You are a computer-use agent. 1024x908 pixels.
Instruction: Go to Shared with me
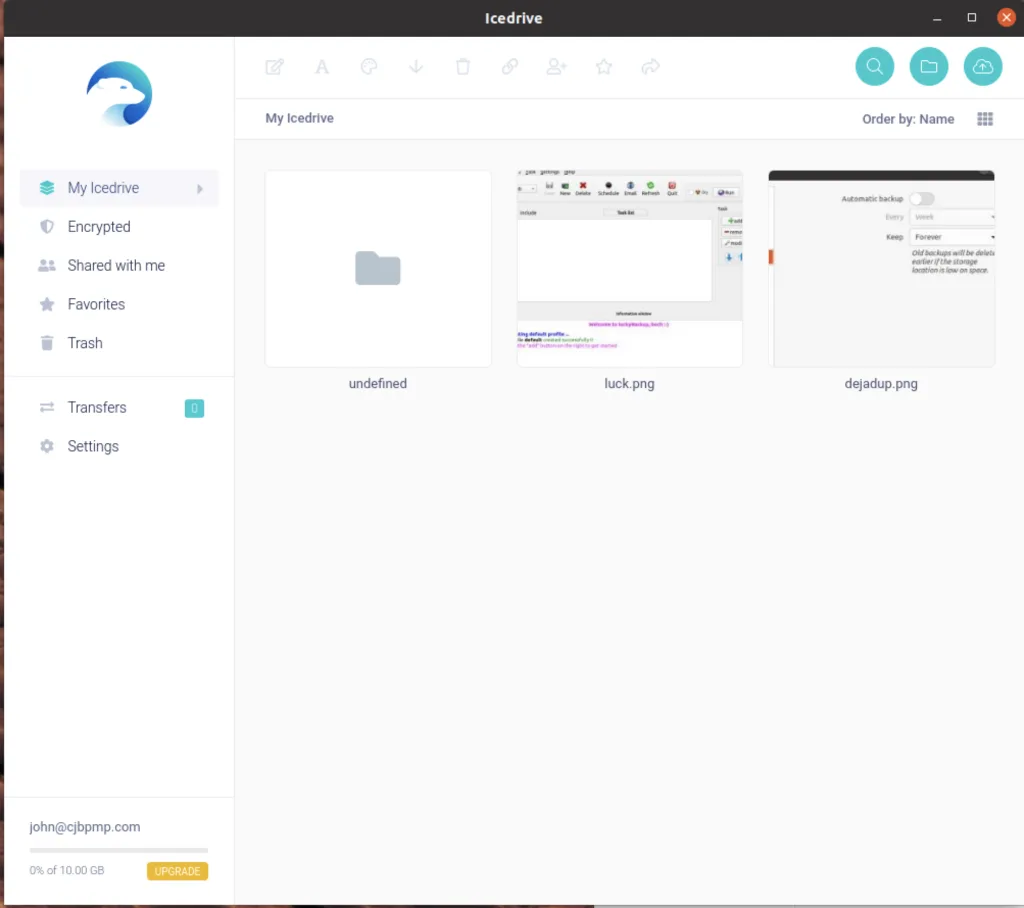coord(116,266)
